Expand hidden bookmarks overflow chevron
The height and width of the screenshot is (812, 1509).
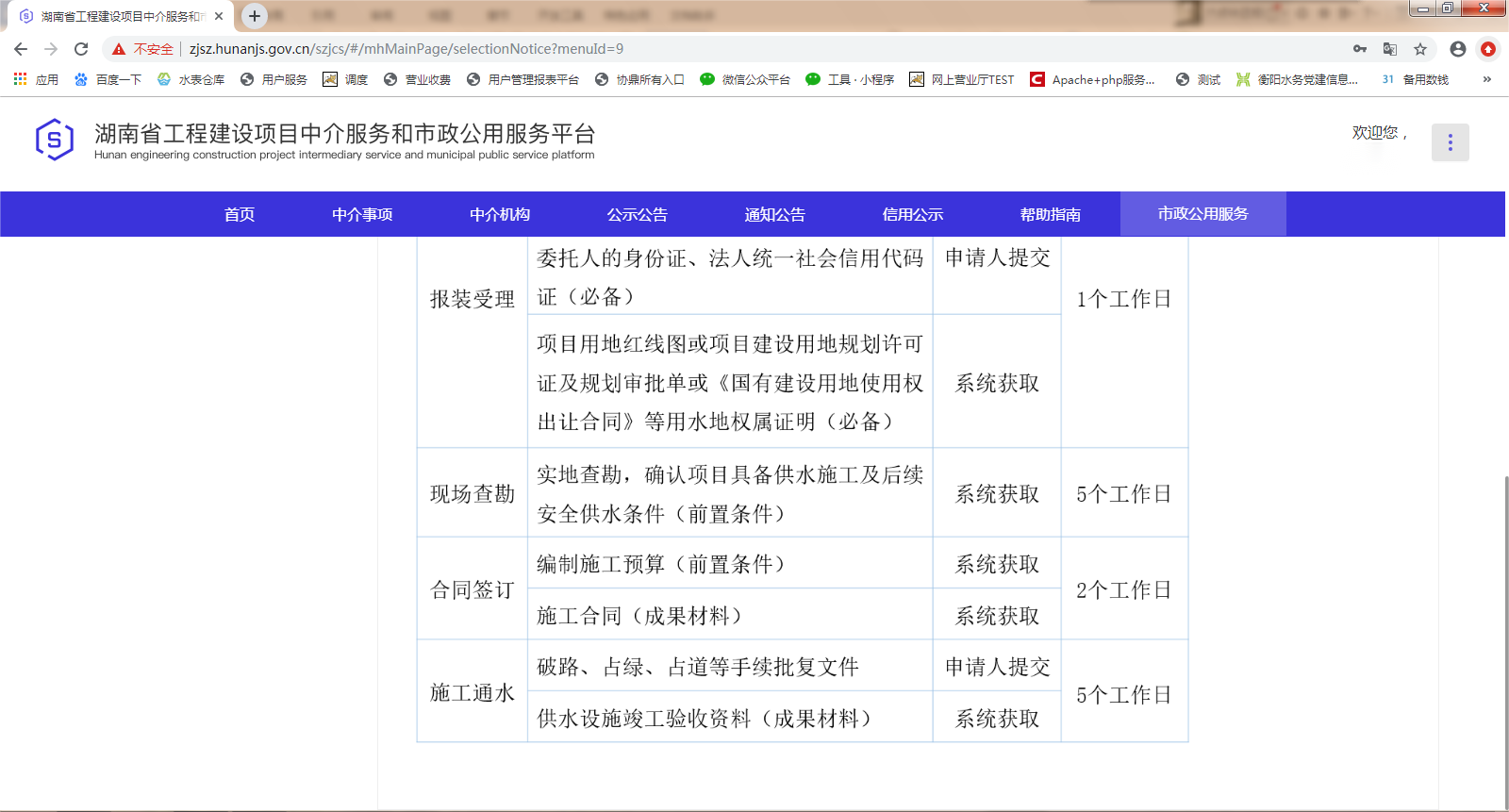pos(1487,79)
